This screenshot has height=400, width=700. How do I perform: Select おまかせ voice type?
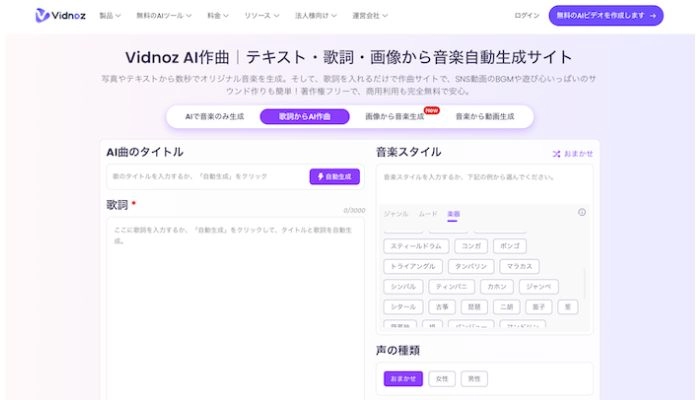pos(403,379)
